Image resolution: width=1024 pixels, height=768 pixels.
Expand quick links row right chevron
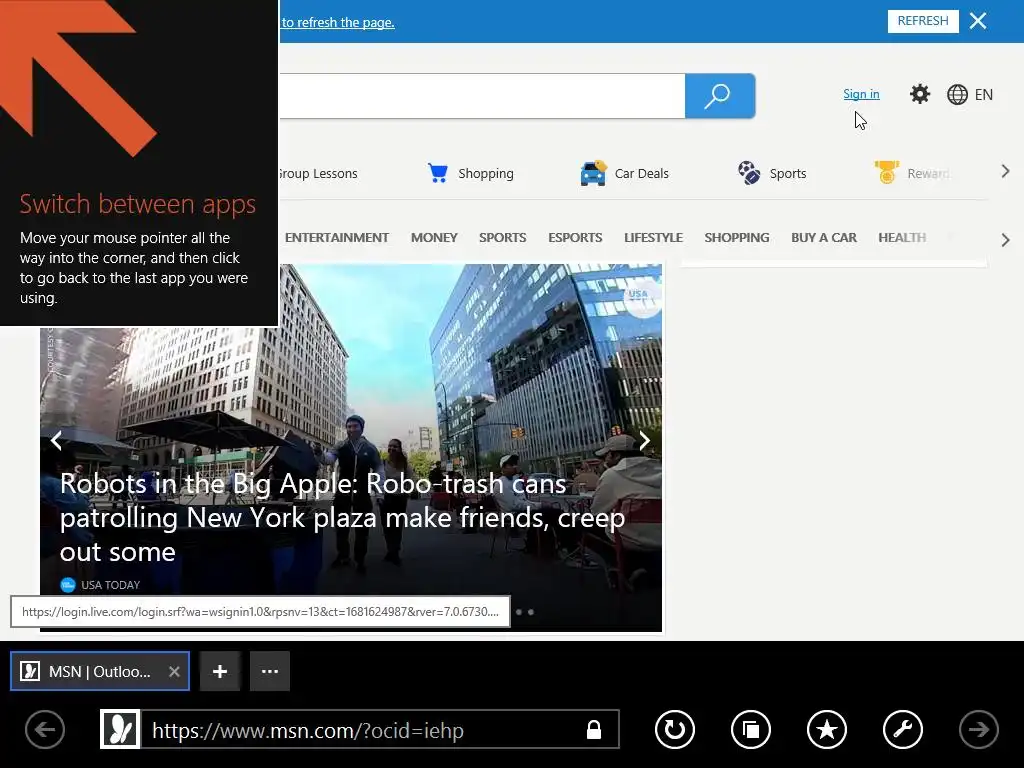pyautogui.click(x=1006, y=172)
